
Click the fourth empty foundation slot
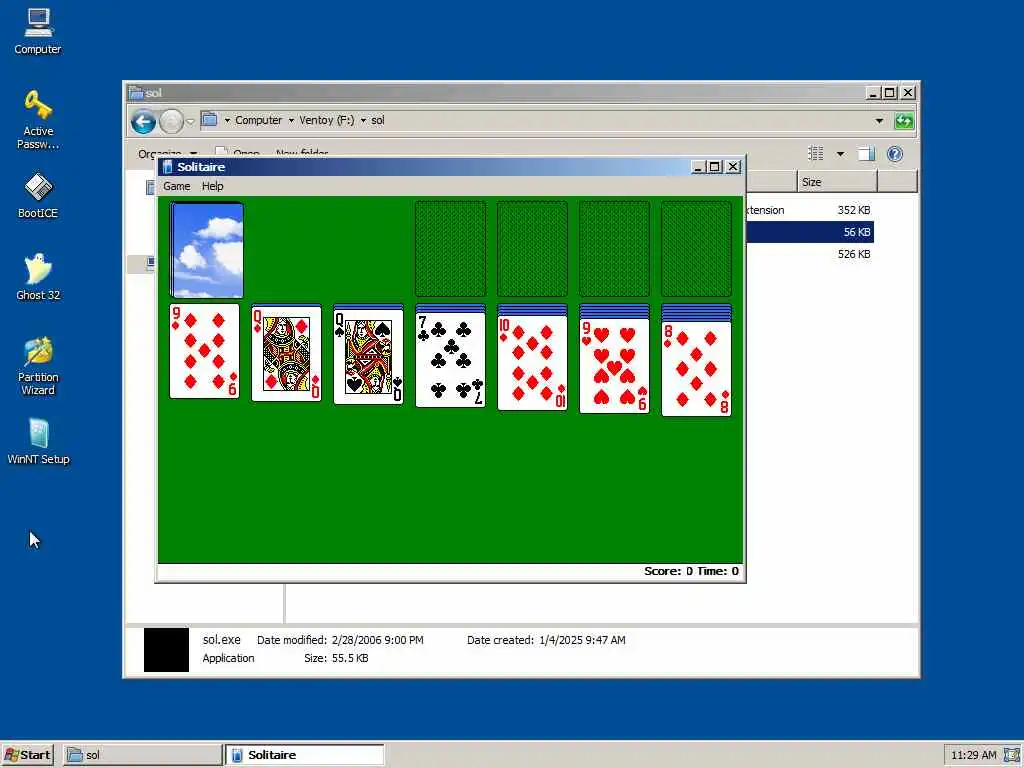(696, 249)
